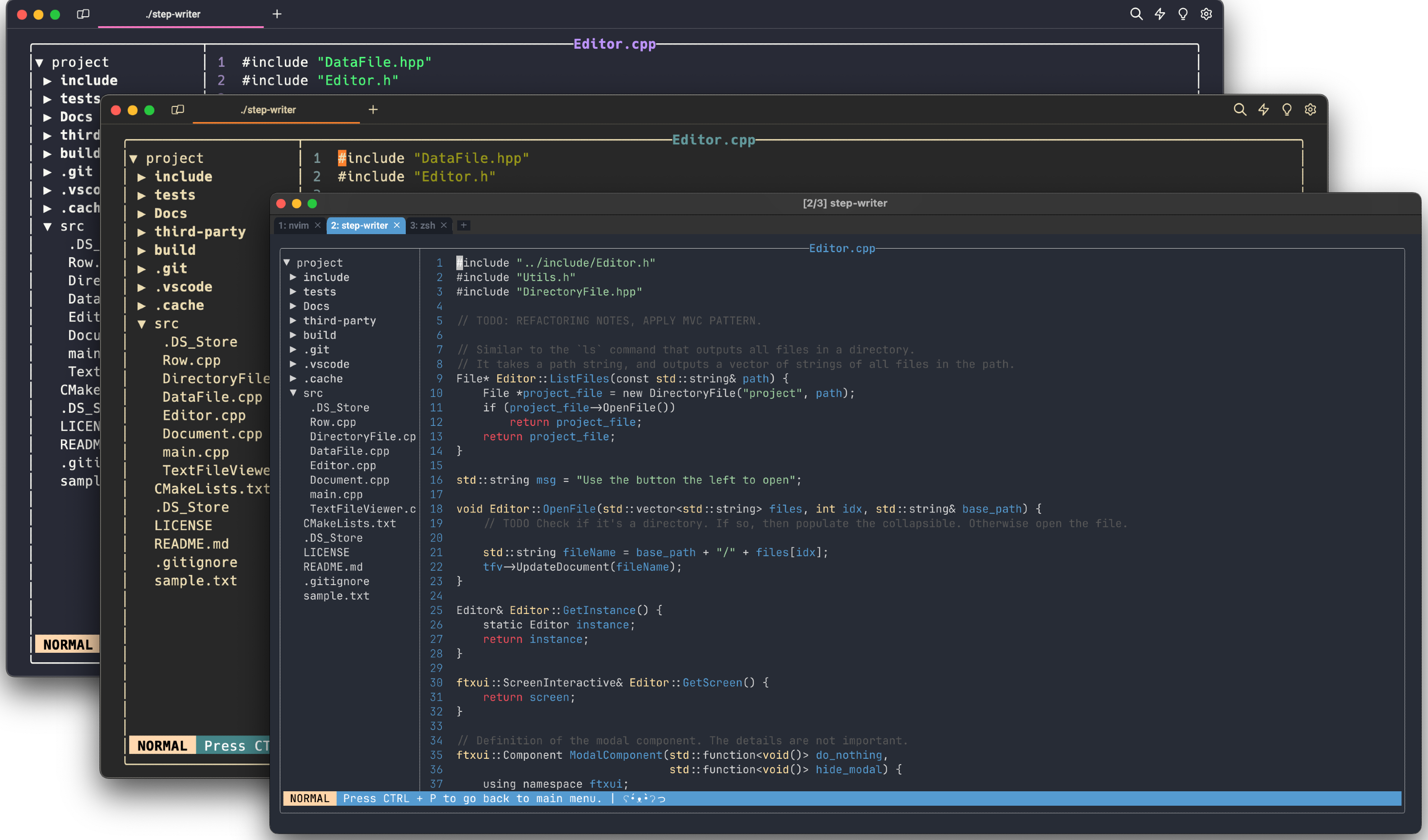Click lightbulb icon in back window toolbar
Image resolution: width=1428 pixels, height=840 pixels.
tap(1182, 14)
